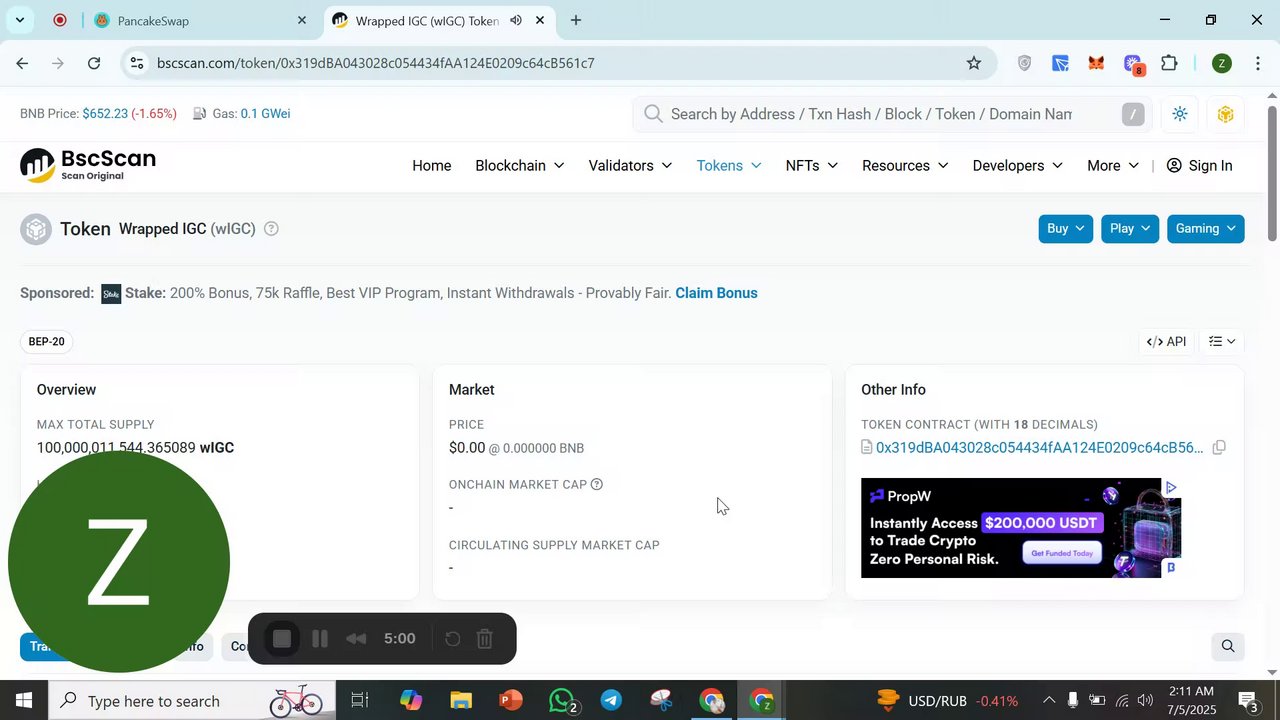Copy the token contract address
Screen dimensions: 1280x720
[1219, 448]
